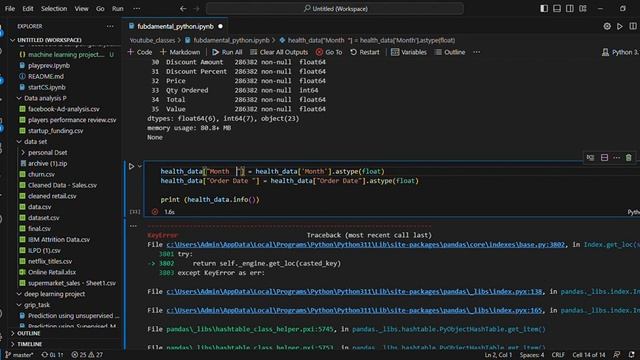
Task: Open churn.csv file
Action: click(x=41, y=174)
